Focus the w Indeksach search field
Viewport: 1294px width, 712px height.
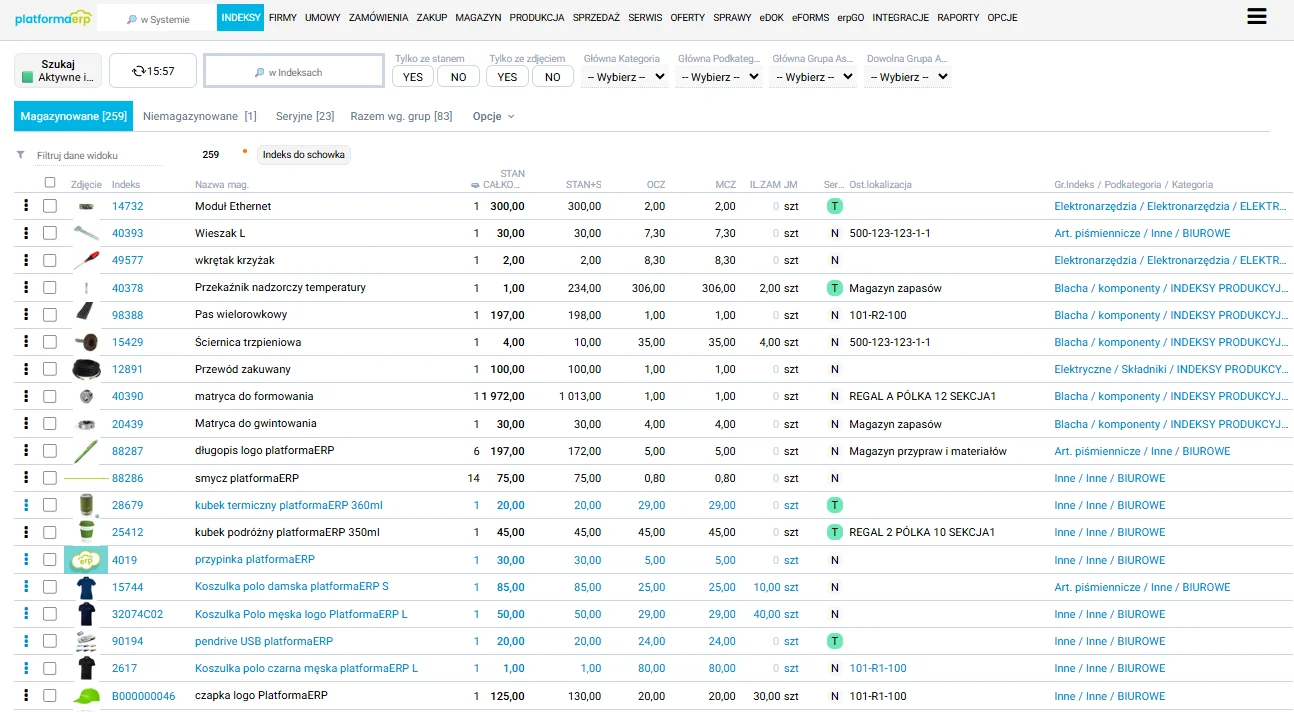(x=294, y=71)
